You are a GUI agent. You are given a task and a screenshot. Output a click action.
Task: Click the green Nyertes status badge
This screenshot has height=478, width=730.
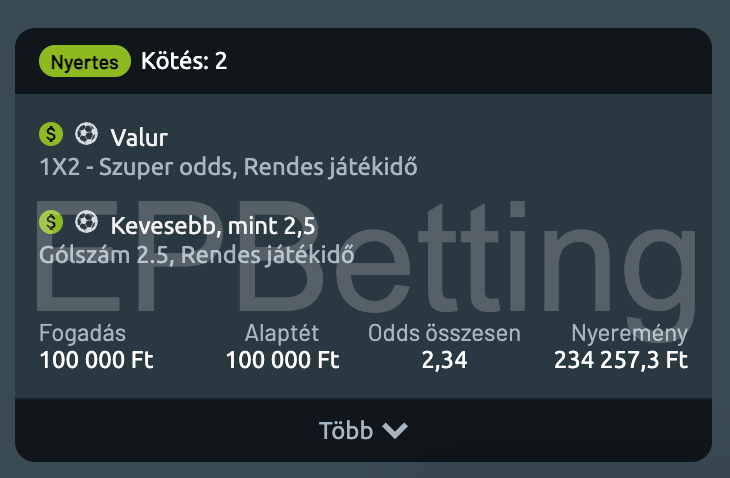point(86,62)
